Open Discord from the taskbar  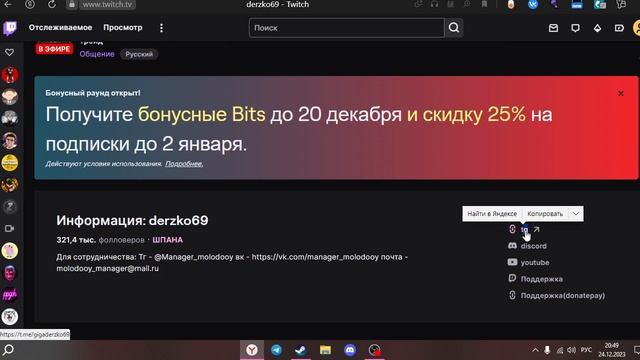click(350, 350)
